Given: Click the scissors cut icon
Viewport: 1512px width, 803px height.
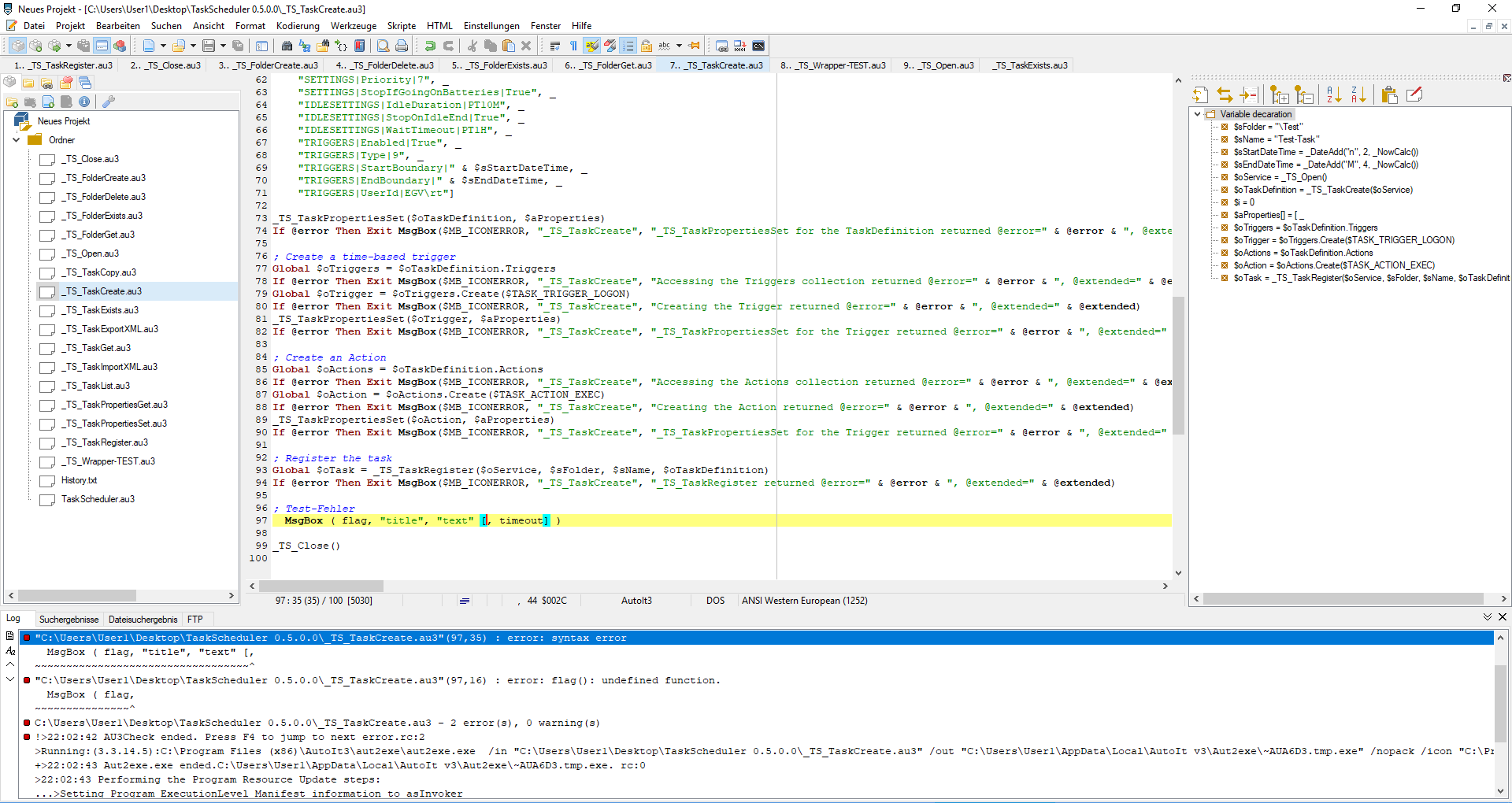Looking at the screenshot, I should pos(472,46).
